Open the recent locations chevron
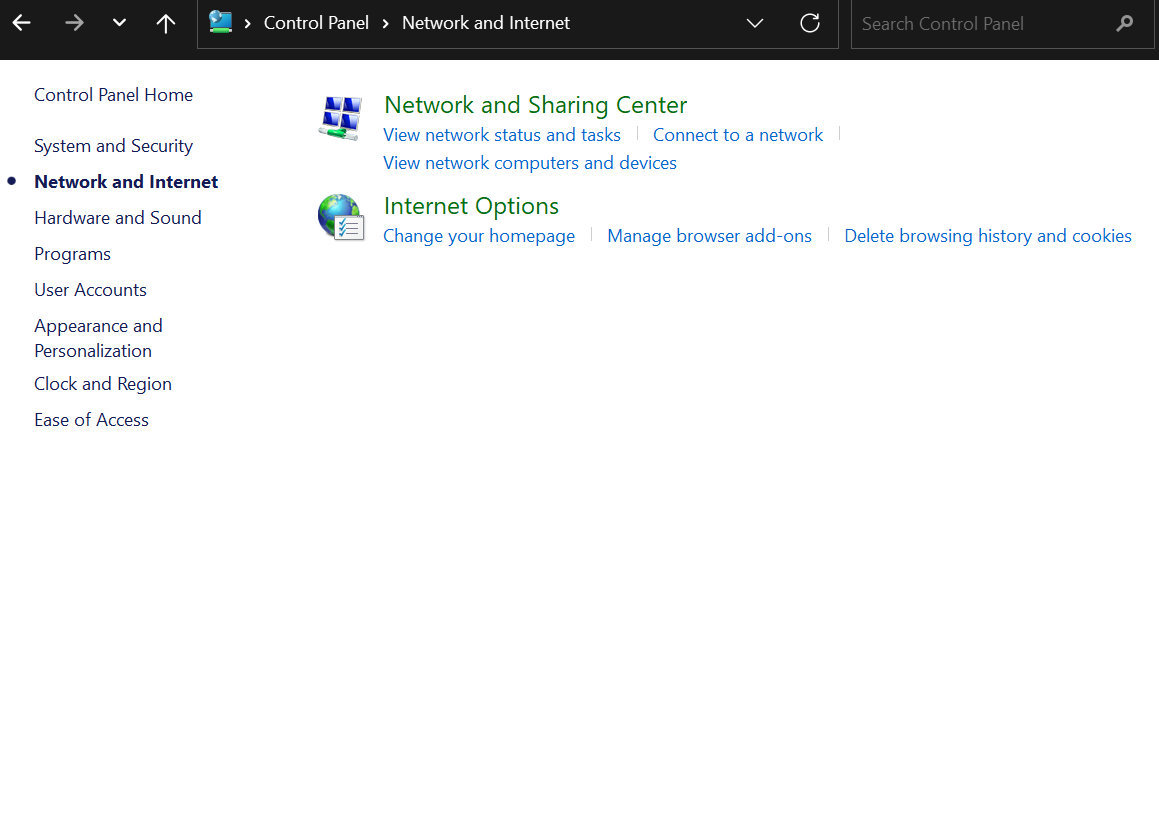This screenshot has width=1159, height=819. coord(119,22)
